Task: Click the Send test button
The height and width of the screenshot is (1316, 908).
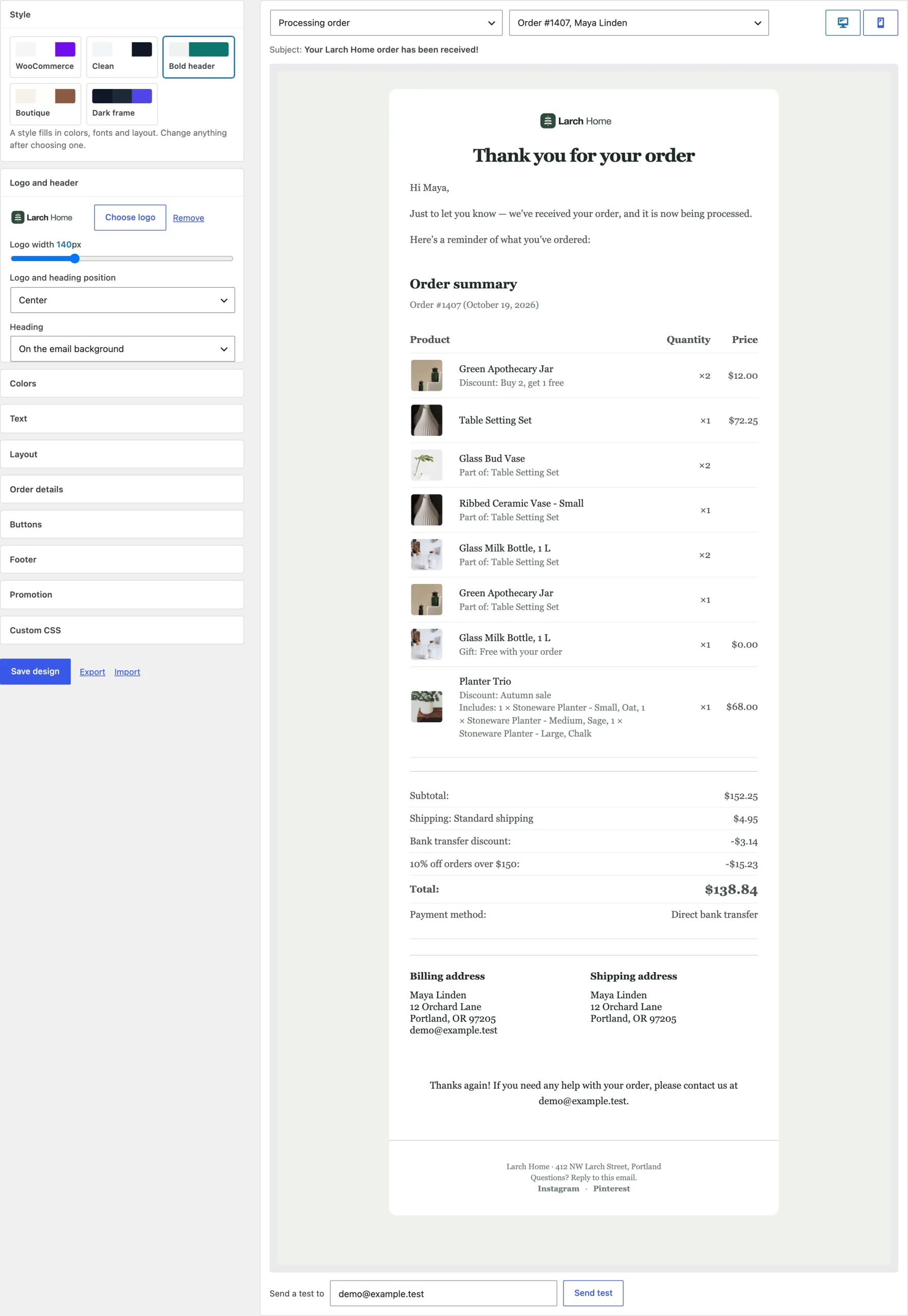Action: click(593, 1293)
